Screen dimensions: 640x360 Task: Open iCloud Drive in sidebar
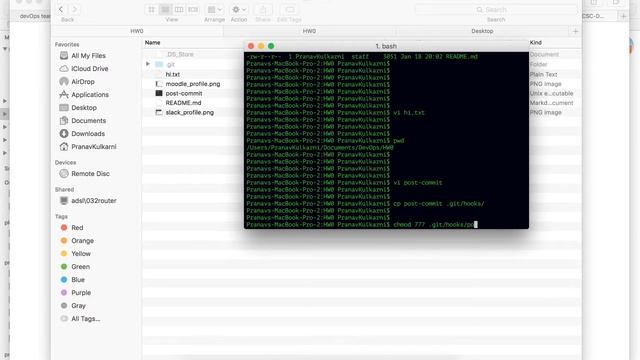coord(89,69)
